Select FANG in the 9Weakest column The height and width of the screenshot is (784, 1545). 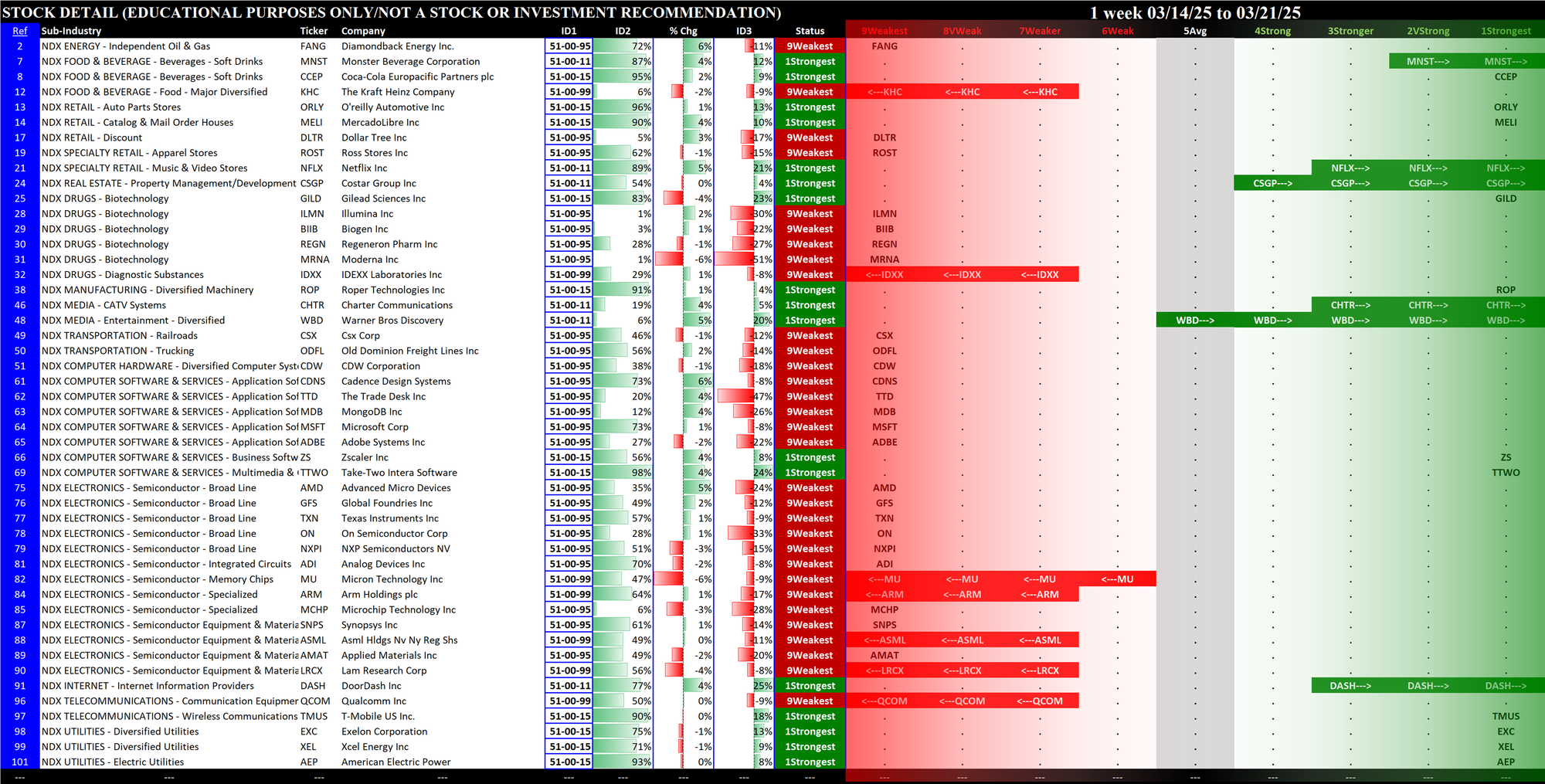click(885, 46)
